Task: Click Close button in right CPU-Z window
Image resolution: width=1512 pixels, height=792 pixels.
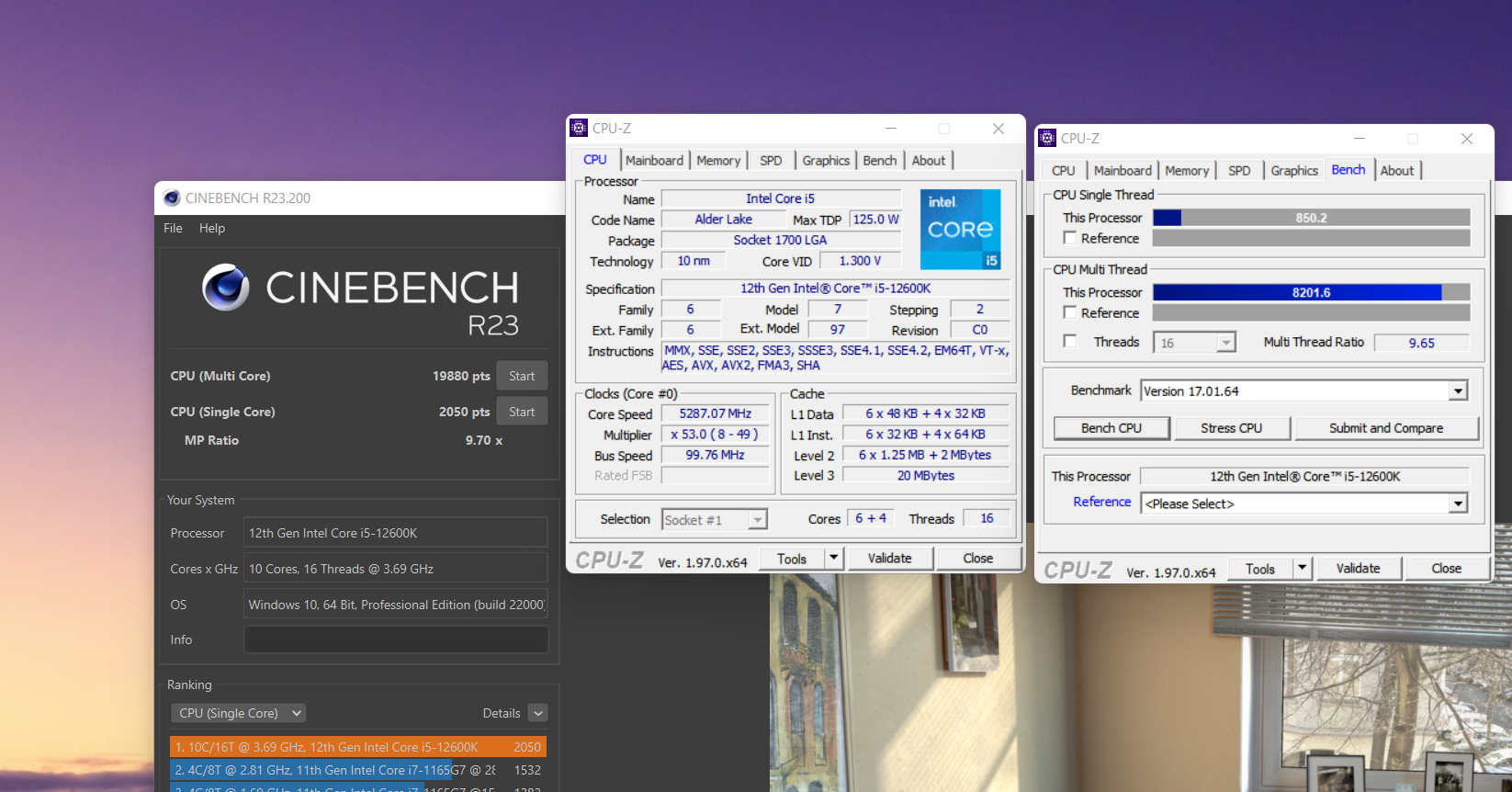Action: 1447,568
